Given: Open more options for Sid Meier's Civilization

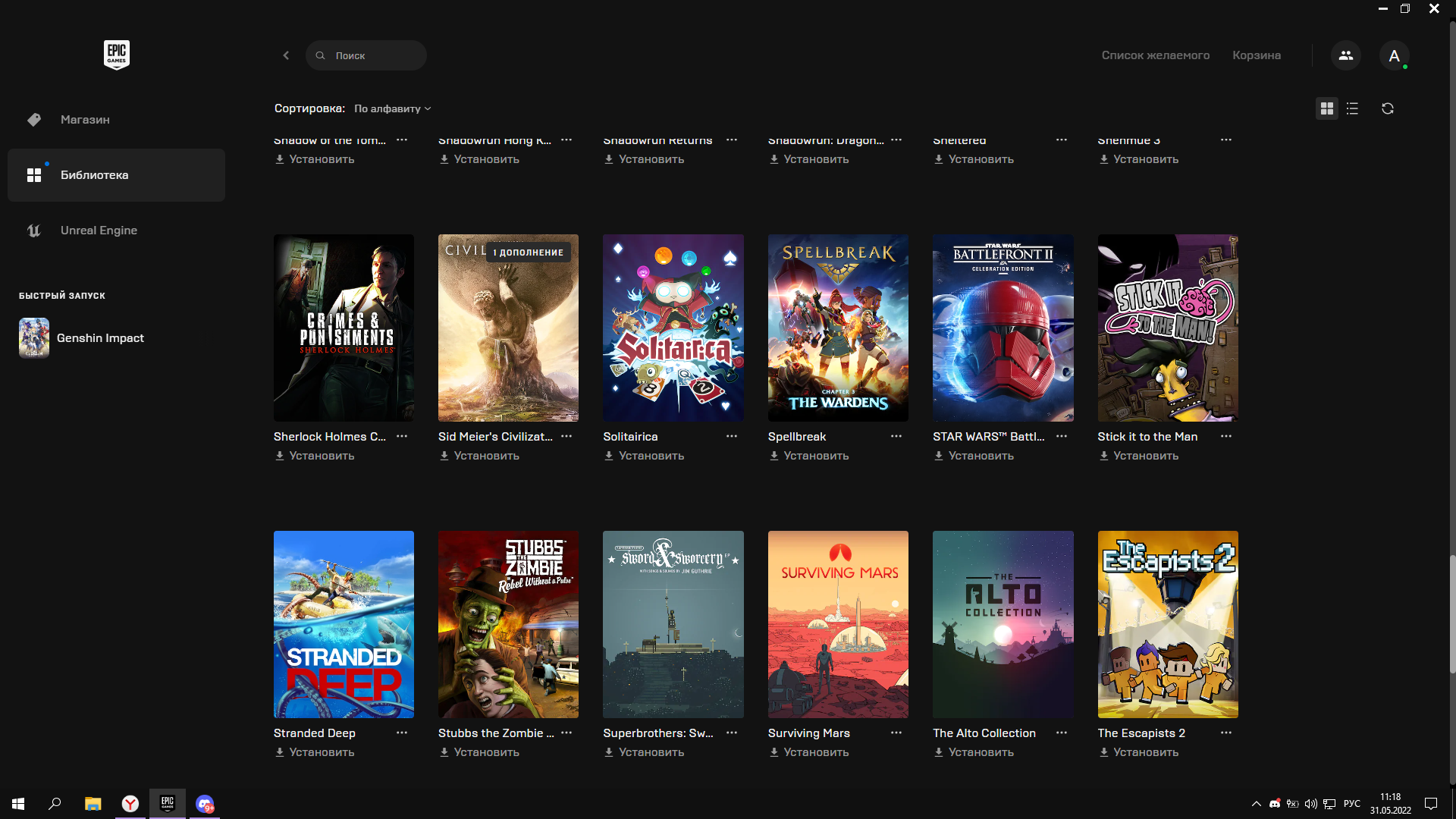Looking at the screenshot, I should click(x=566, y=436).
